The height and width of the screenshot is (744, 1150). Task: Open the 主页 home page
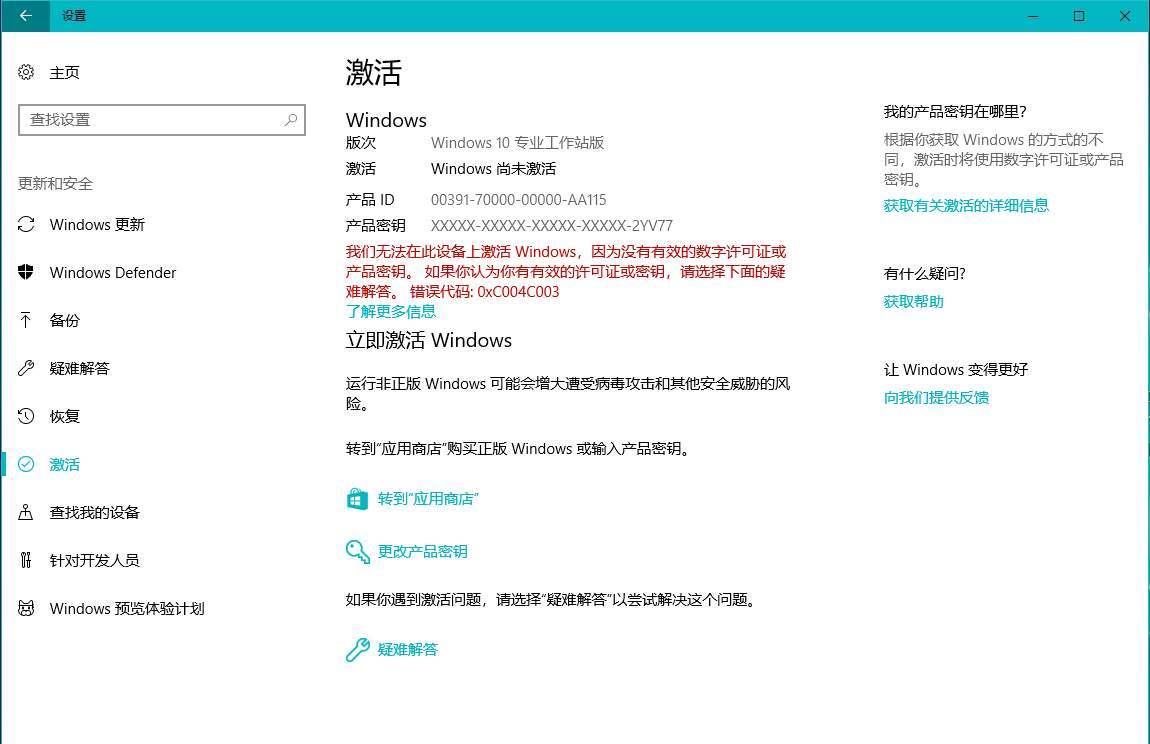pyautogui.click(x=65, y=73)
